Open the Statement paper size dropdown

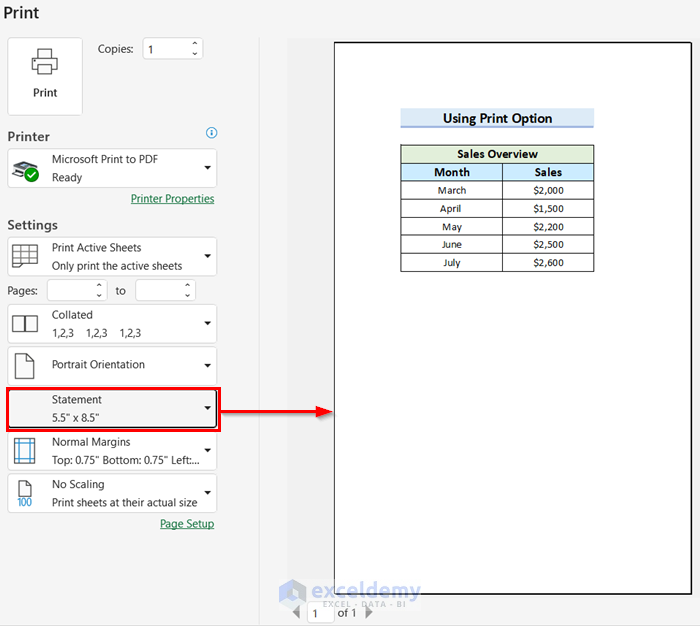113,409
